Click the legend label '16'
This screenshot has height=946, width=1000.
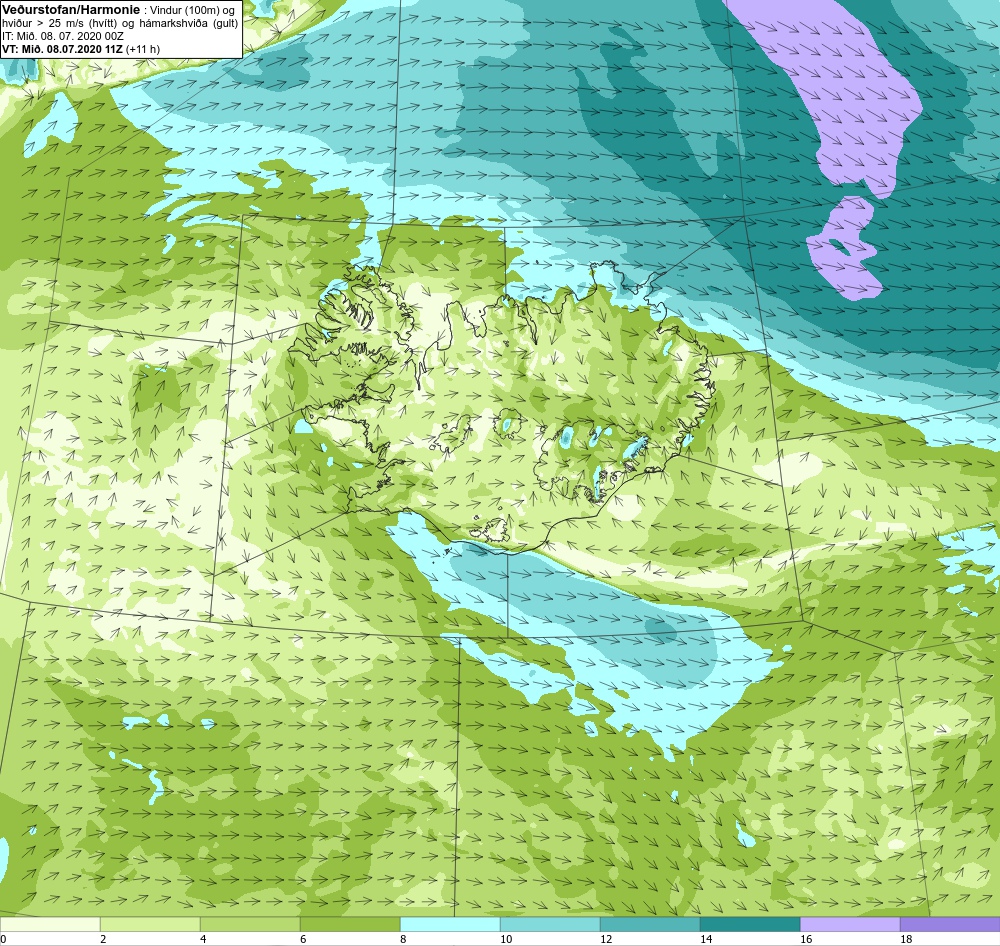point(806,939)
